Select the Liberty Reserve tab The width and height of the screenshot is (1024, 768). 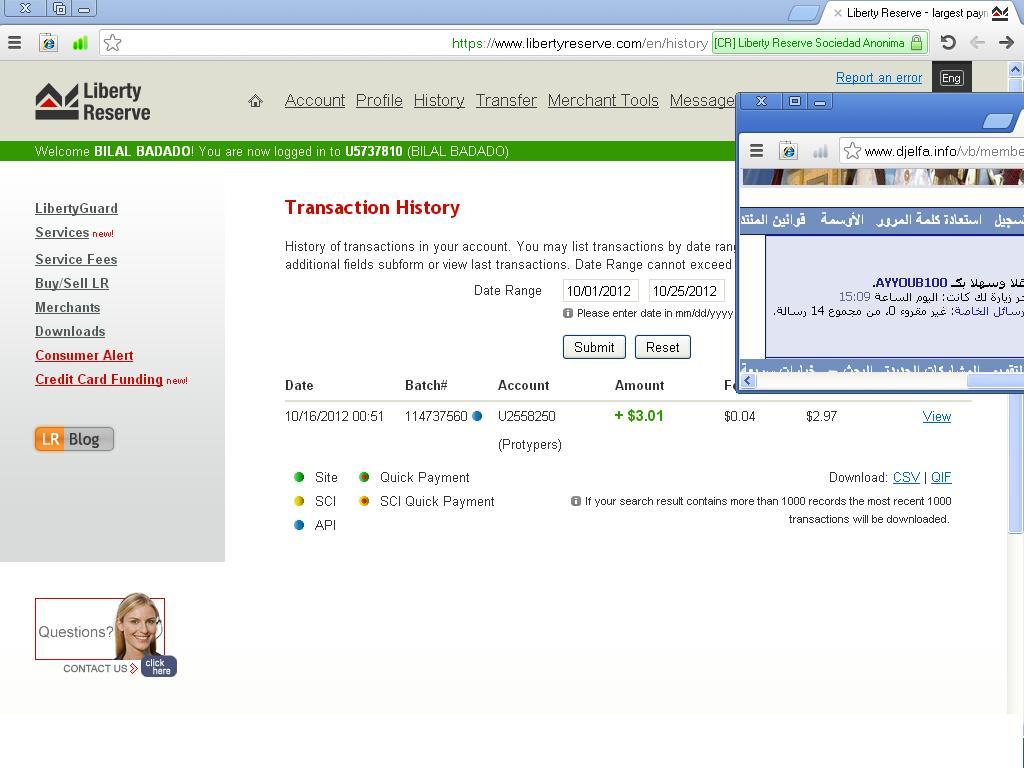coord(916,12)
